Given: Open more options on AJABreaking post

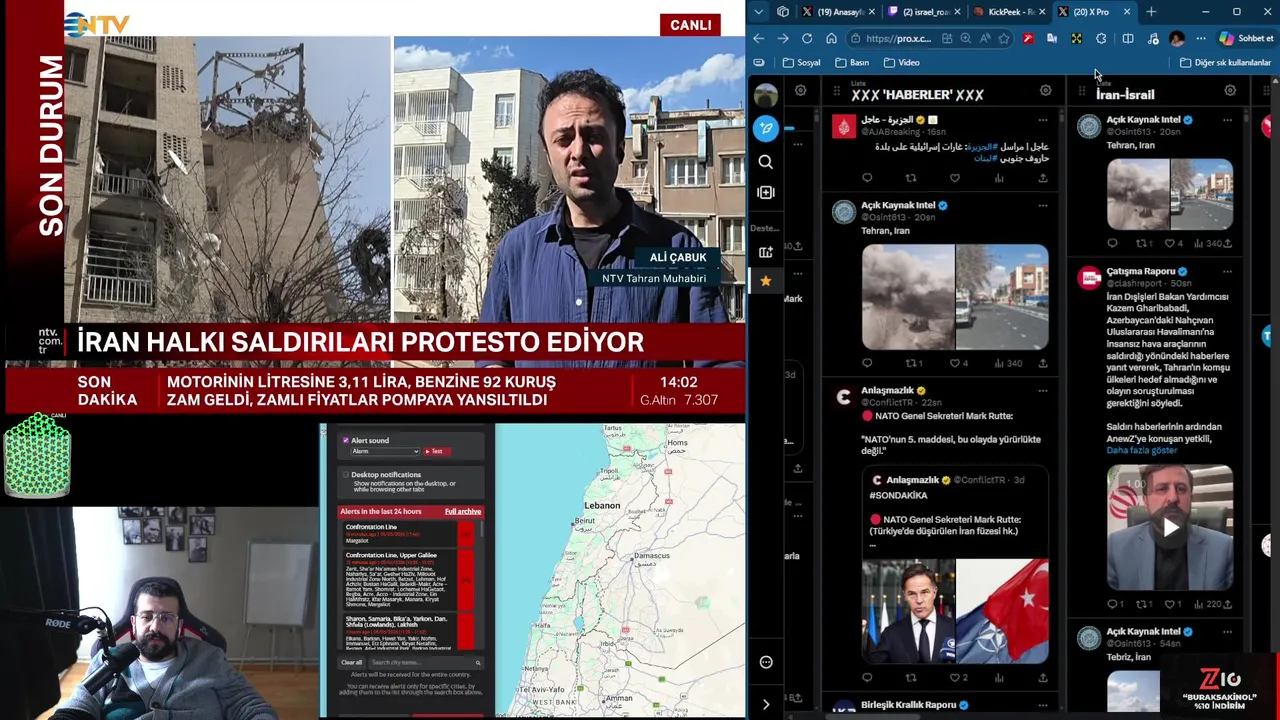Looking at the screenshot, I should click(1043, 120).
